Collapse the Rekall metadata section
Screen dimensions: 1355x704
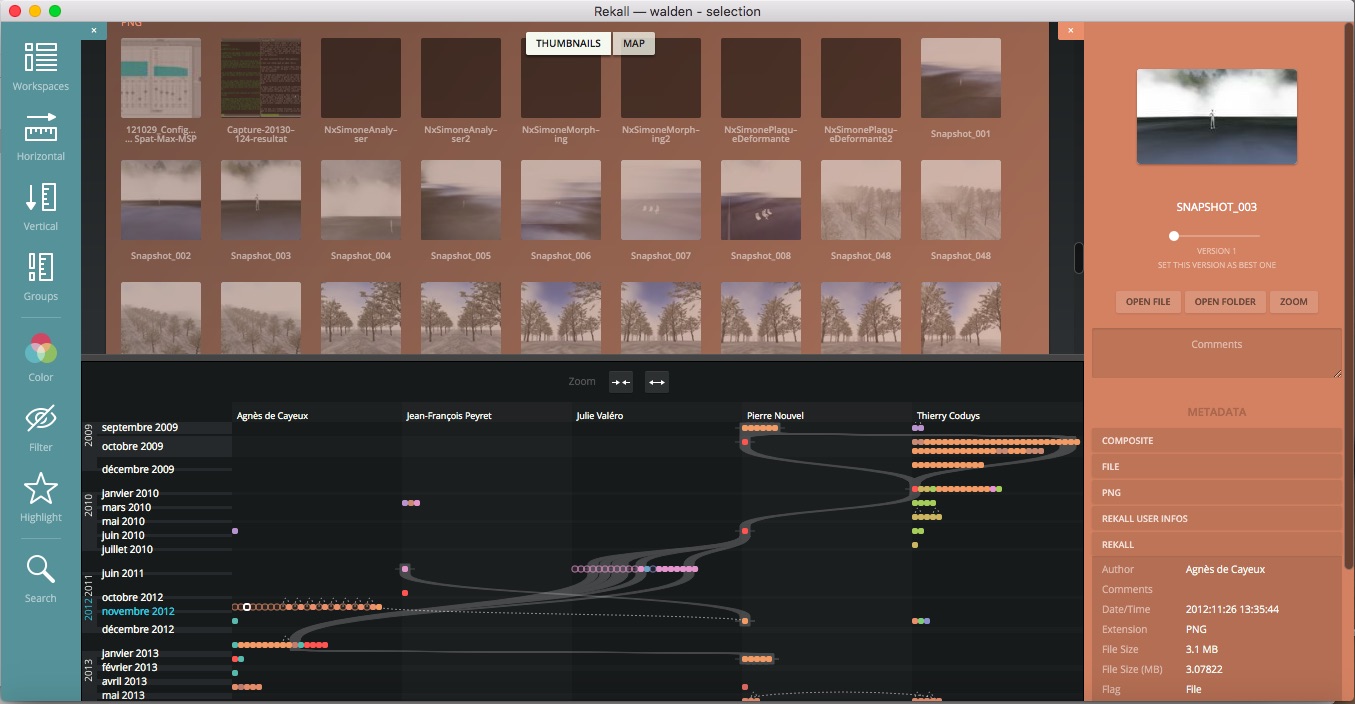(1217, 545)
